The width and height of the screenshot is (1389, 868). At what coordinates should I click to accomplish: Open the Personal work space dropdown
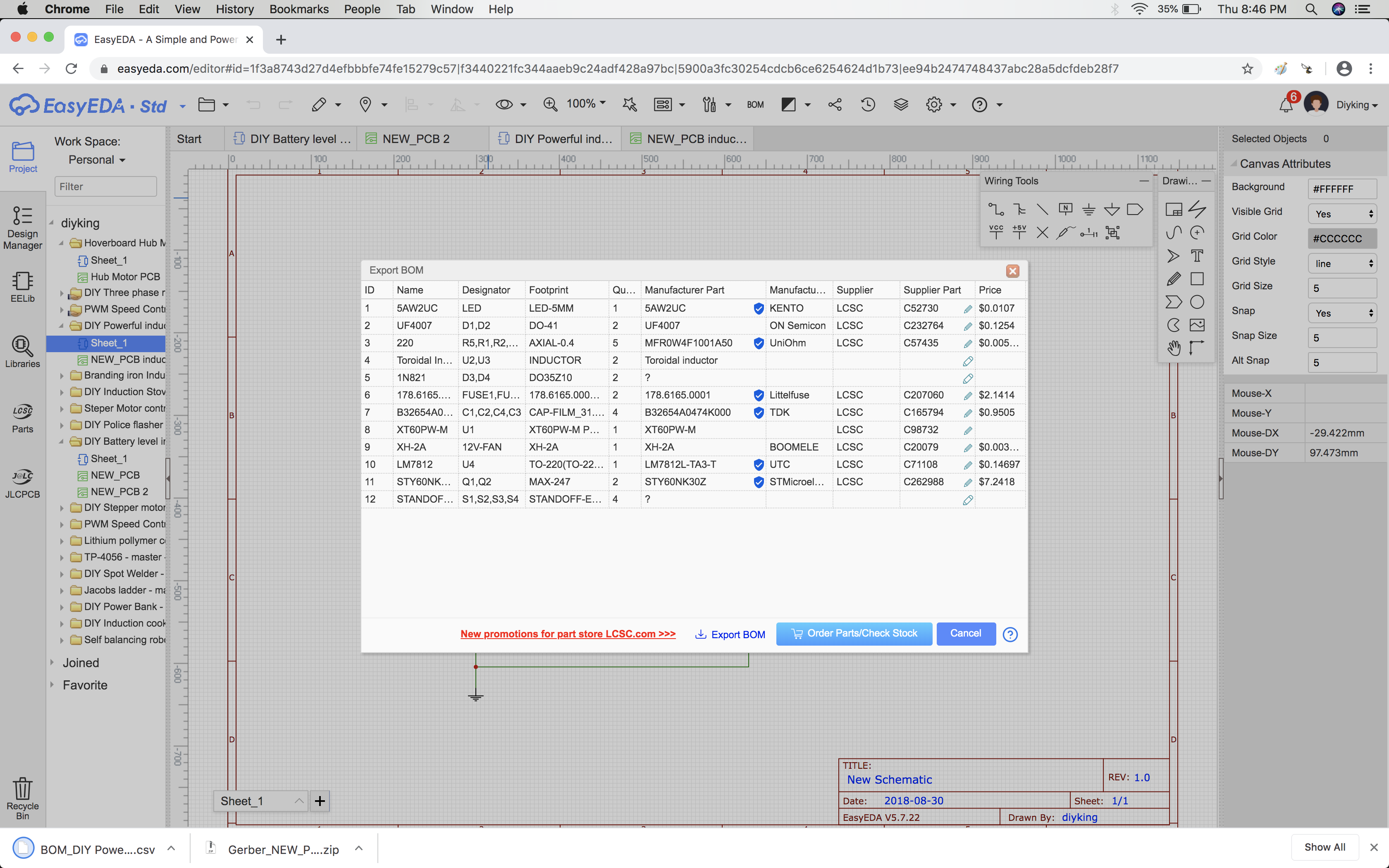pos(96,160)
